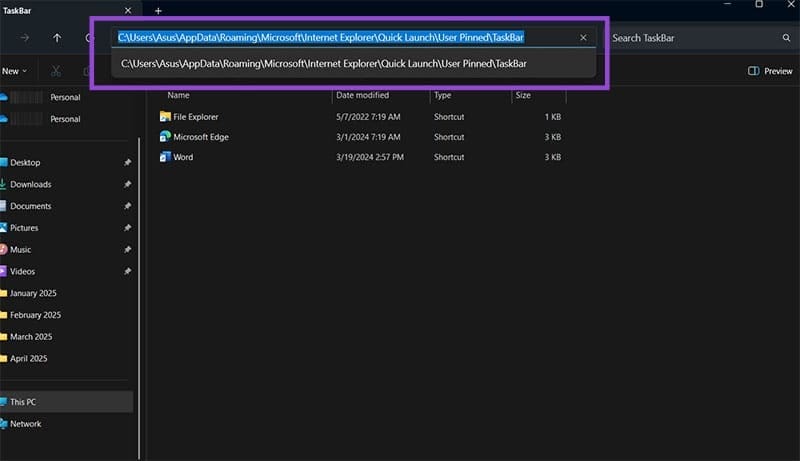Select the Word shortcut file
Viewport: 800px width, 461px height.
point(183,157)
